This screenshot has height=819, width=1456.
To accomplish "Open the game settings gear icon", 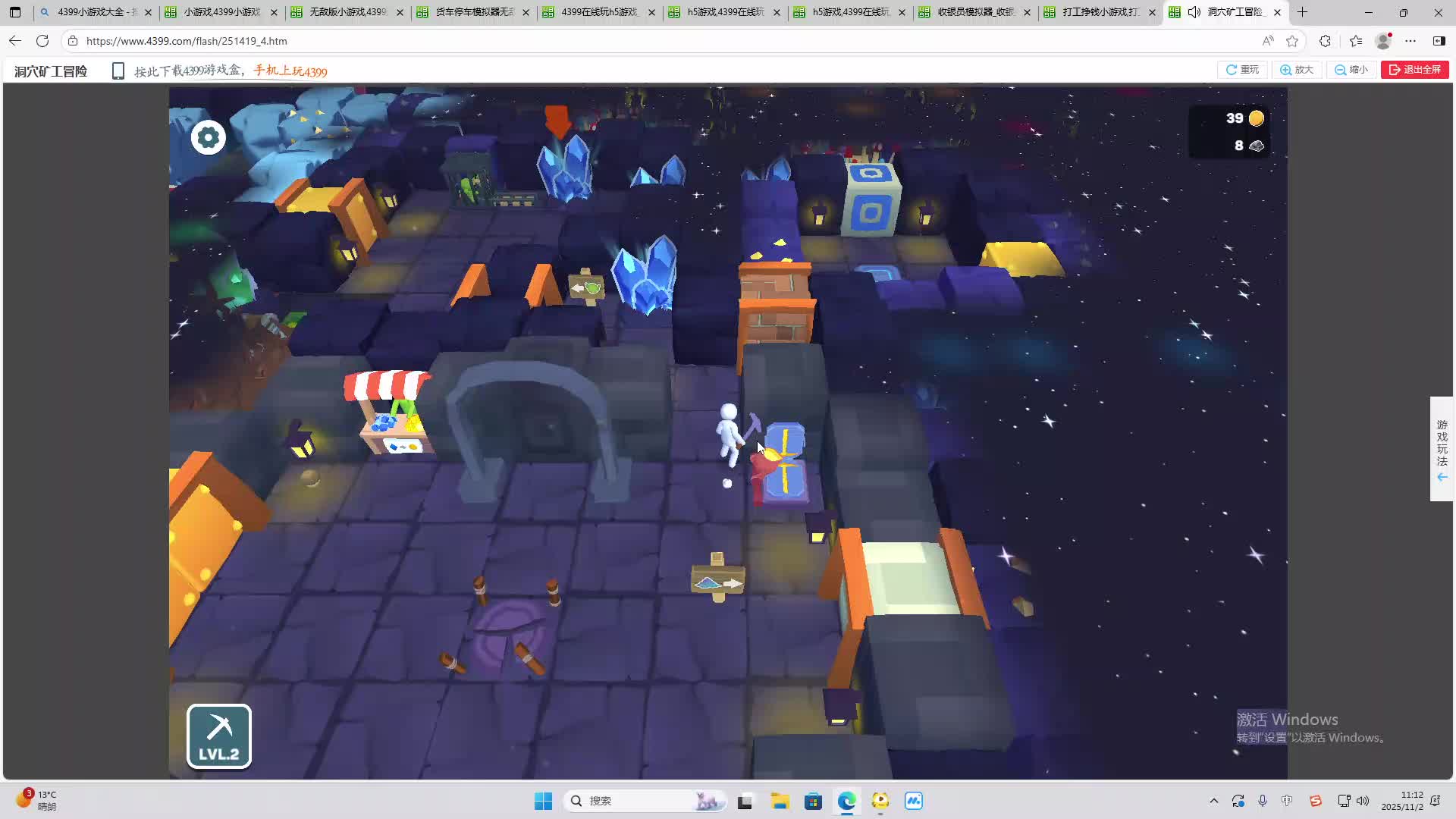I will pyautogui.click(x=208, y=137).
